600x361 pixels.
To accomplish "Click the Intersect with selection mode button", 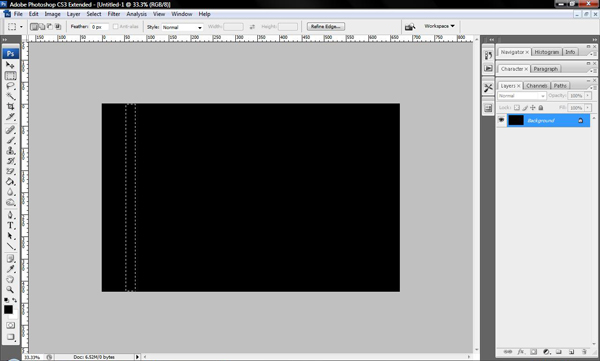I will [58, 27].
